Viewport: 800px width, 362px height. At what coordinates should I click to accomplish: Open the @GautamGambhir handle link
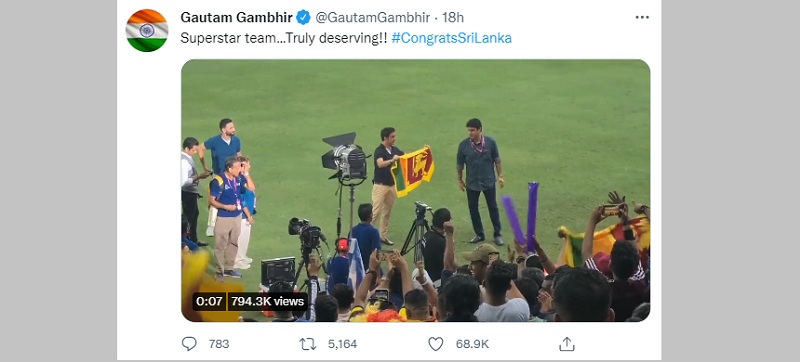click(372, 17)
